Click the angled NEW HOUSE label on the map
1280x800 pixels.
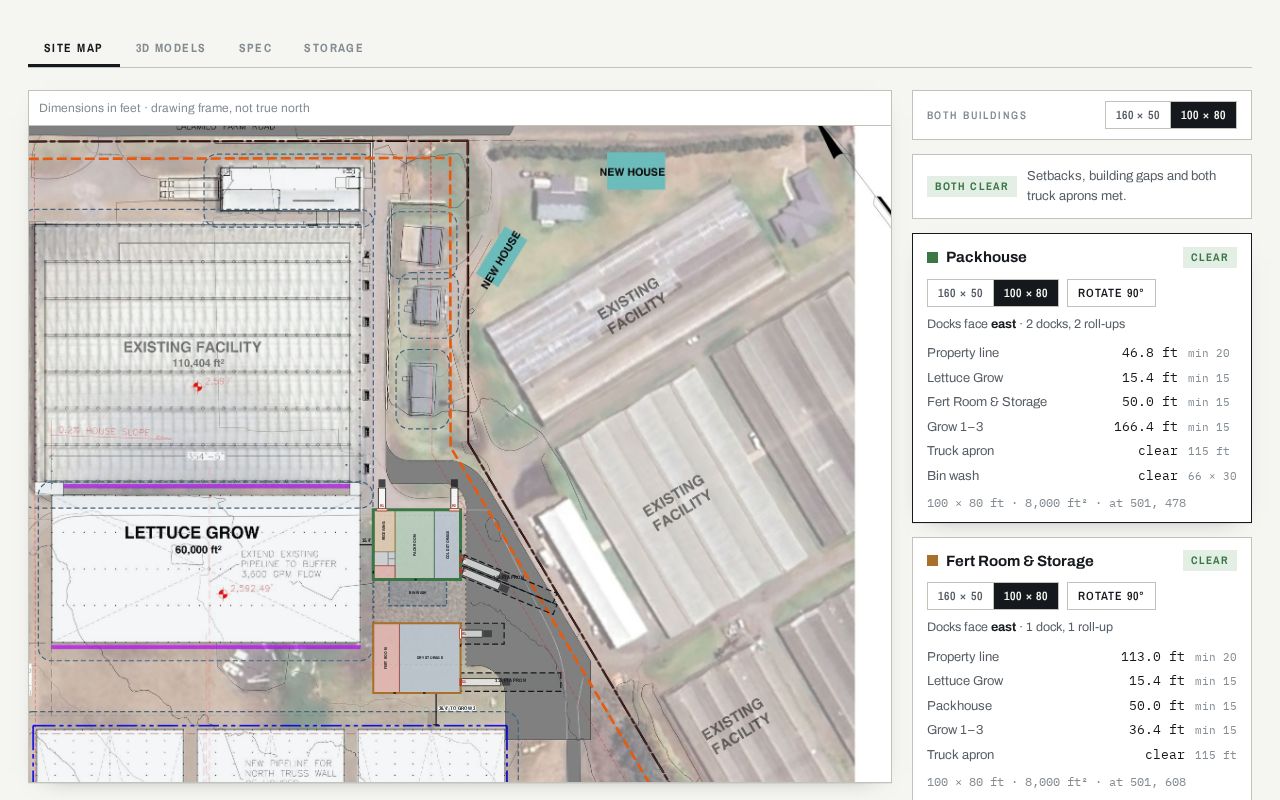pyautogui.click(x=502, y=259)
